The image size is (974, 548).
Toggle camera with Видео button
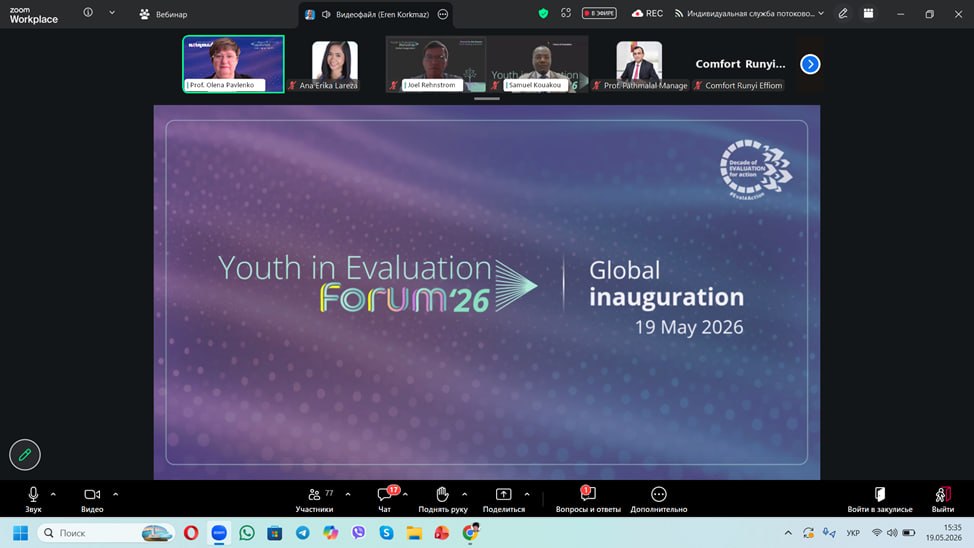pos(92,500)
